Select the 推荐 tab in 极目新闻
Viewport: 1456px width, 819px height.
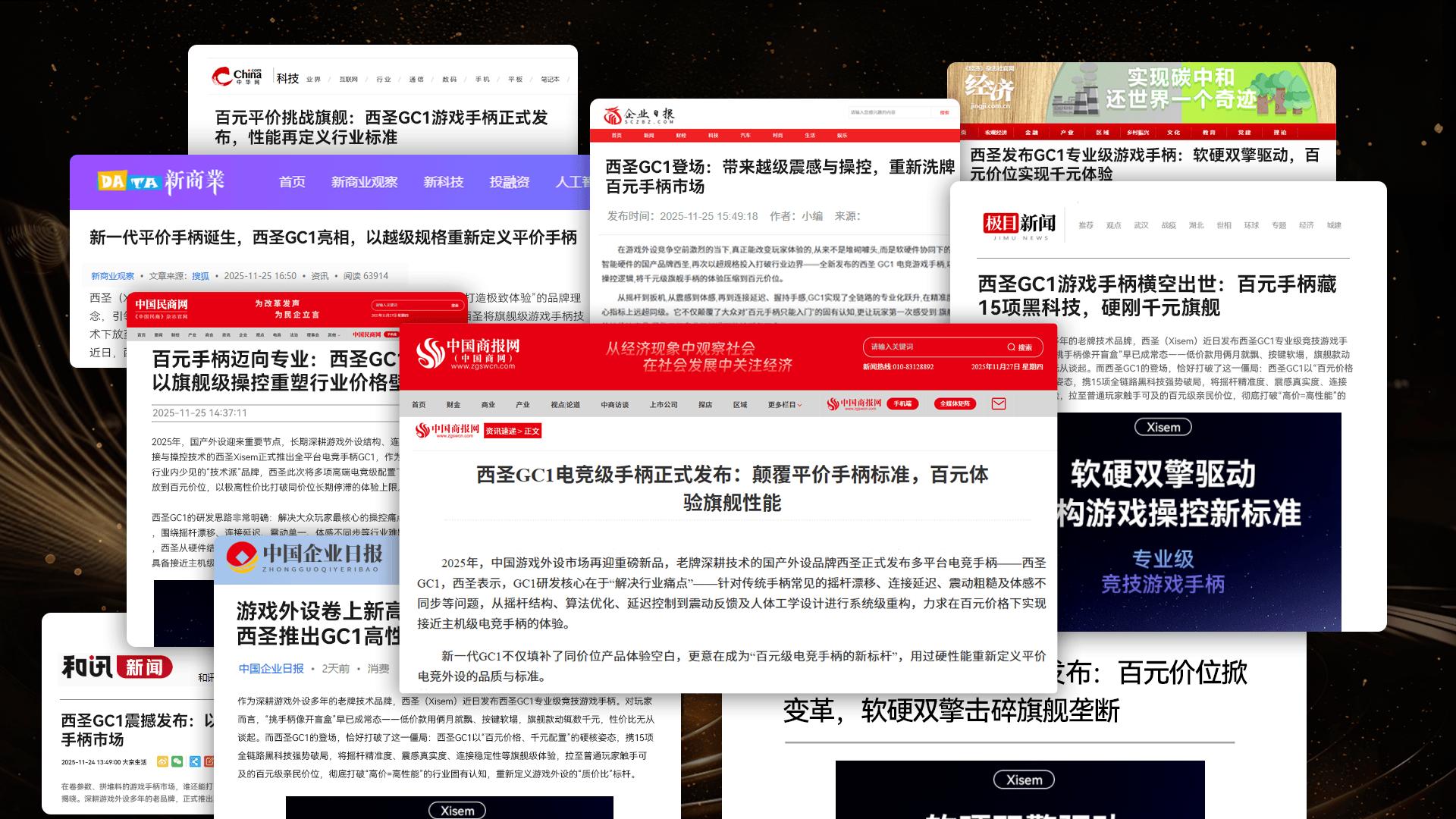1087,224
